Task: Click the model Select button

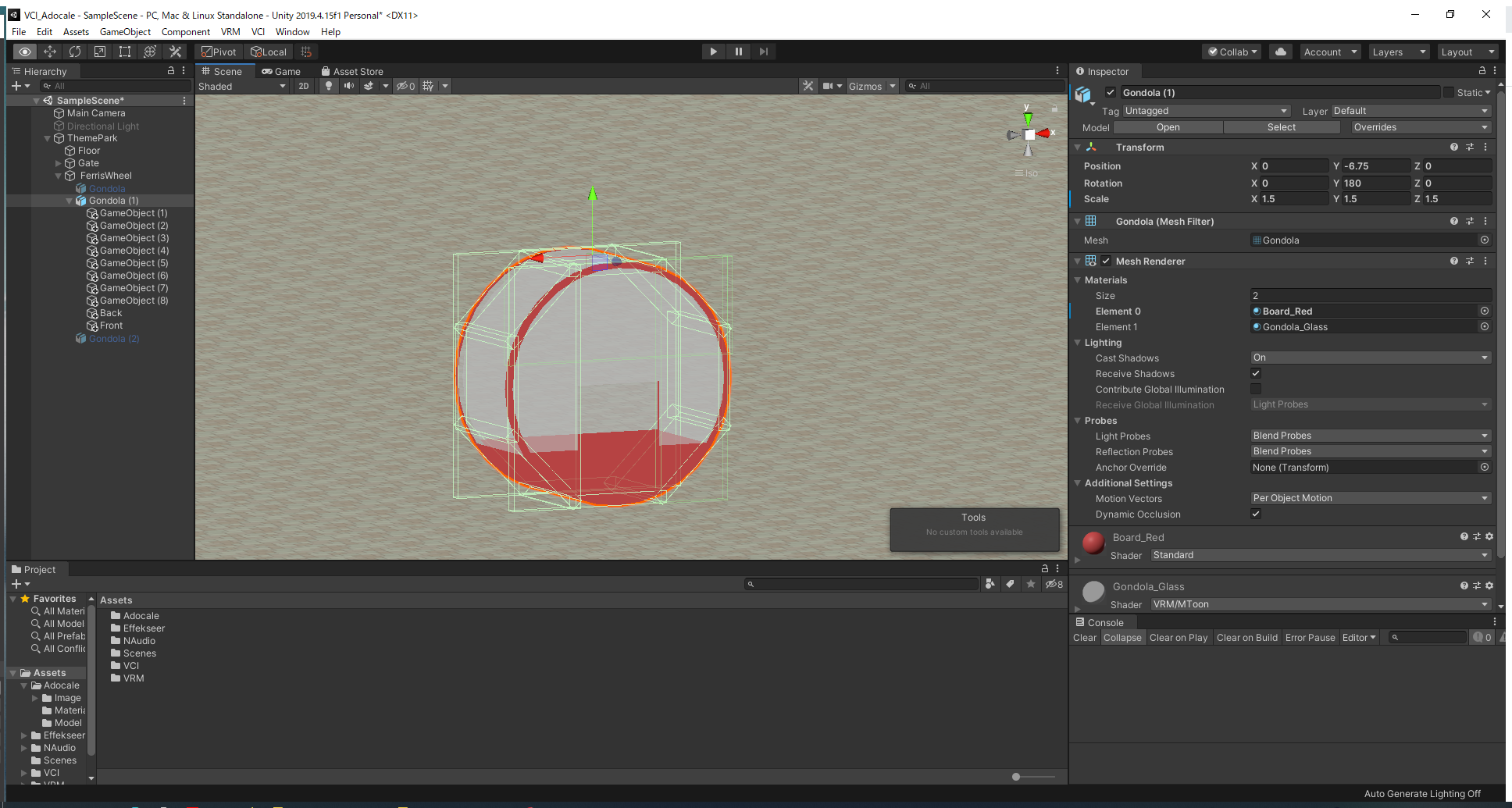Action: click(1282, 127)
